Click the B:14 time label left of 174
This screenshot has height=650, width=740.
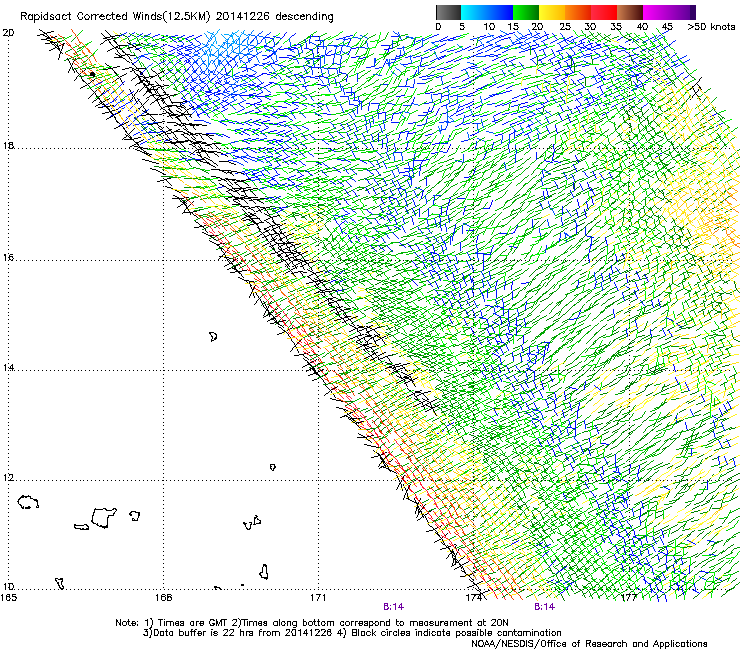[x=394, y=607]
